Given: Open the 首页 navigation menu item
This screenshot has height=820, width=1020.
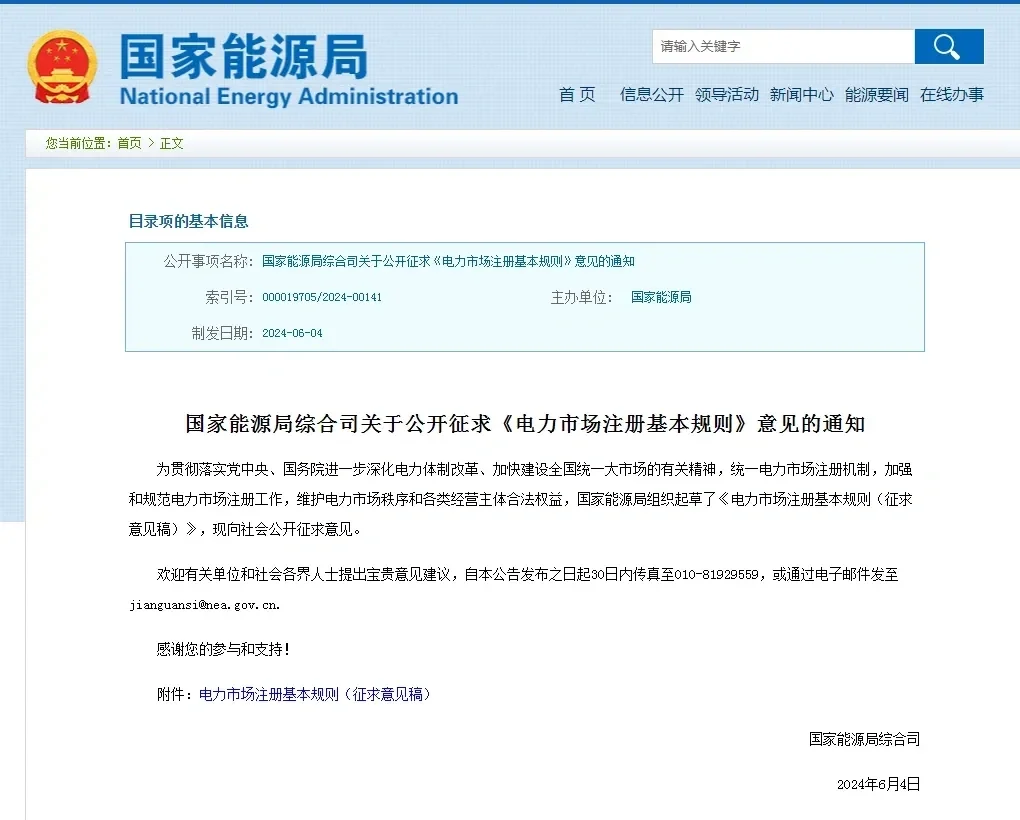Looking at the screenshot, I should [x=576, y=96].
